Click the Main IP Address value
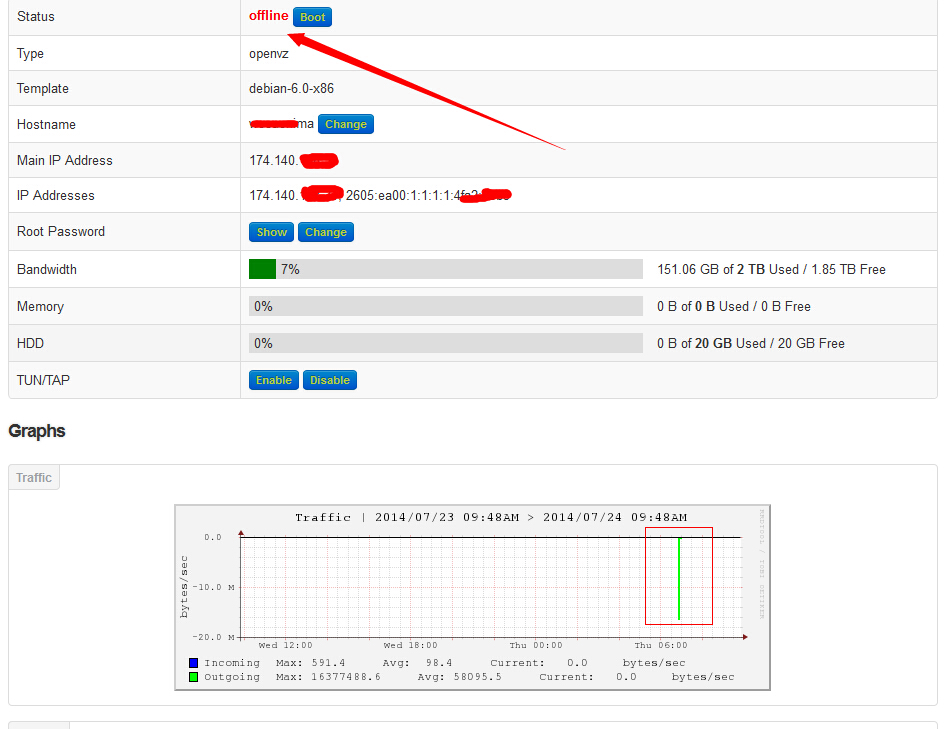 click(x=292, y=160)
